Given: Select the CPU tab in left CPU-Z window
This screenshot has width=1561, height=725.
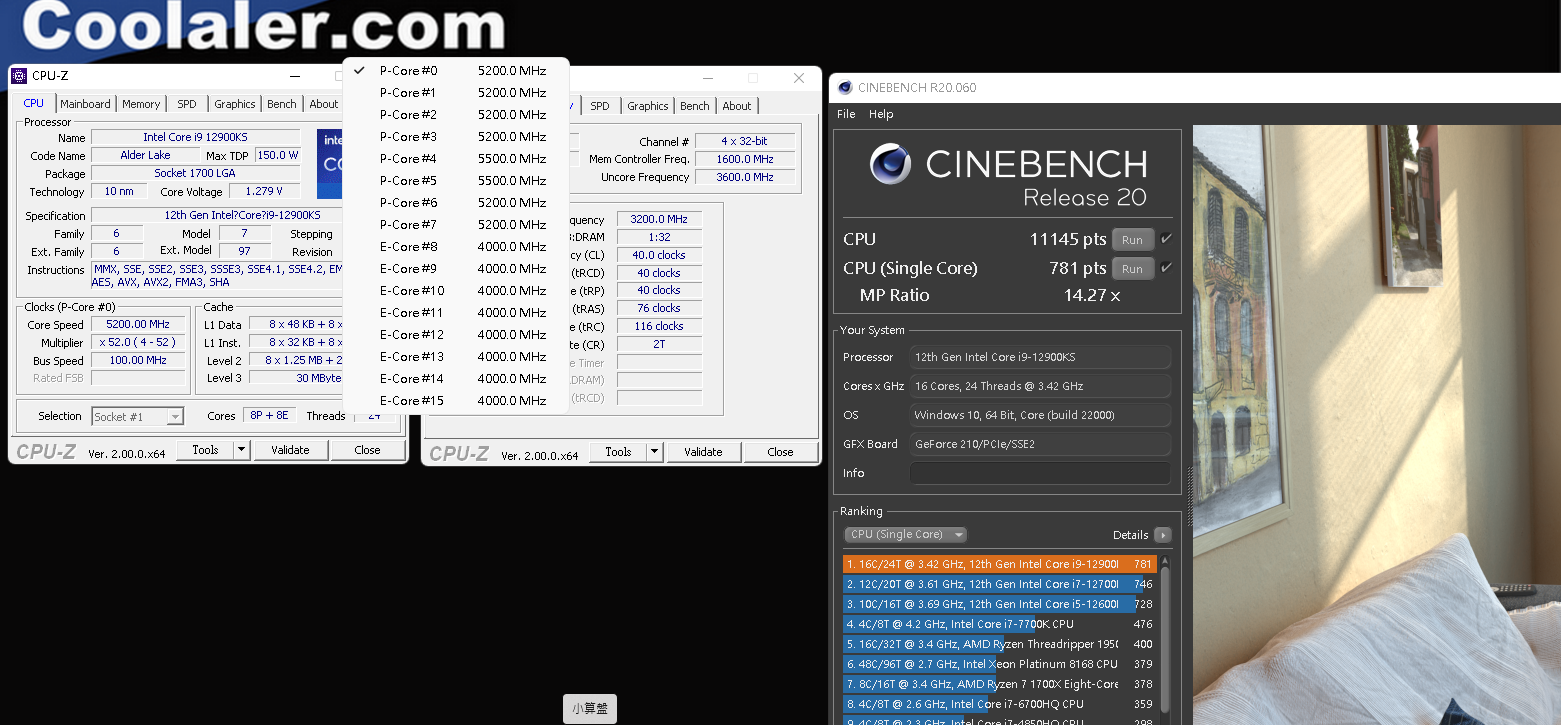Looking at the screenshot, I should (x=34, y=103).
